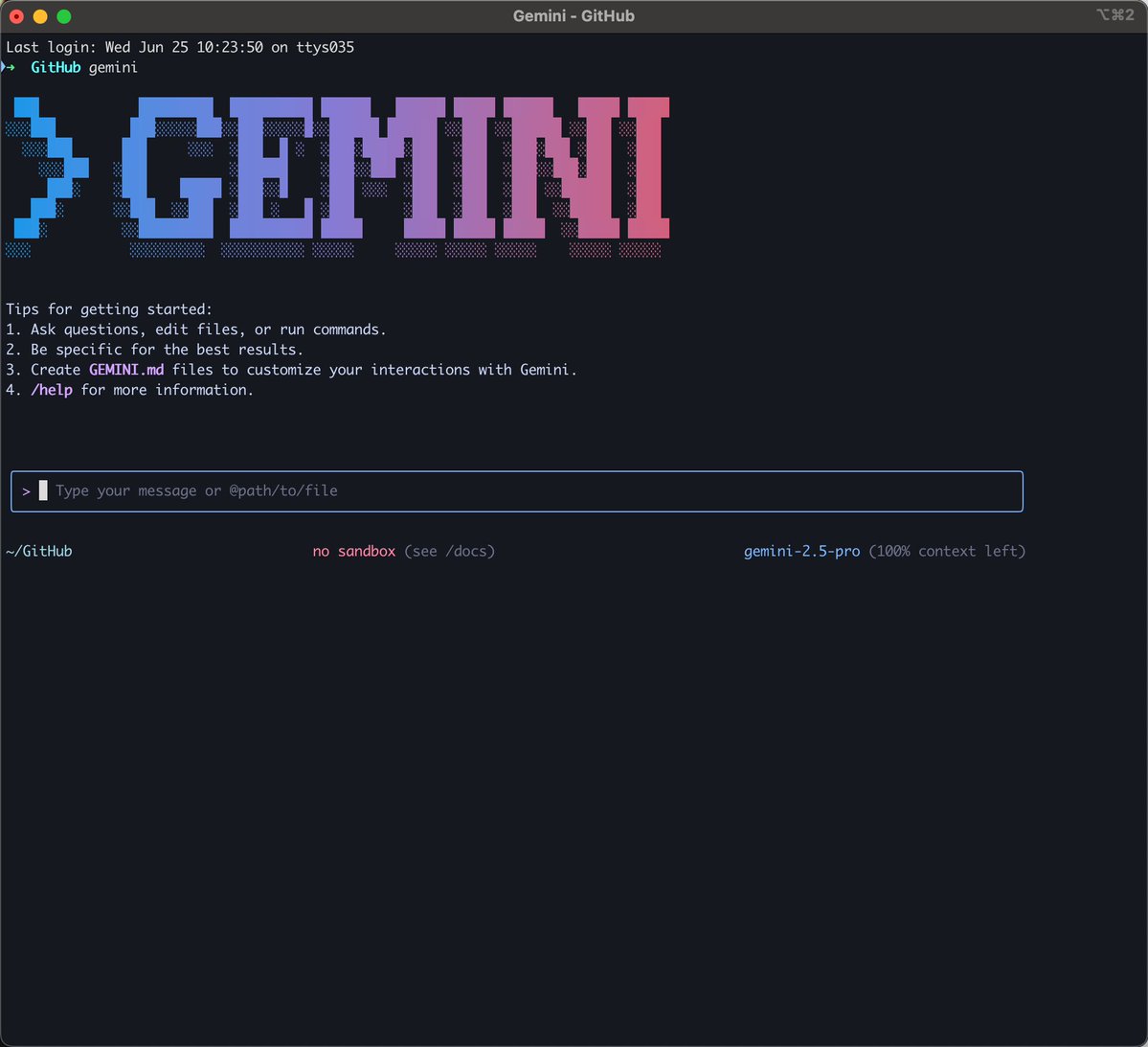Click '(100% context left)' indicator
The width and height of the screenshot is (1148, 1047).
pyautogui.click(x=947, y=551)
